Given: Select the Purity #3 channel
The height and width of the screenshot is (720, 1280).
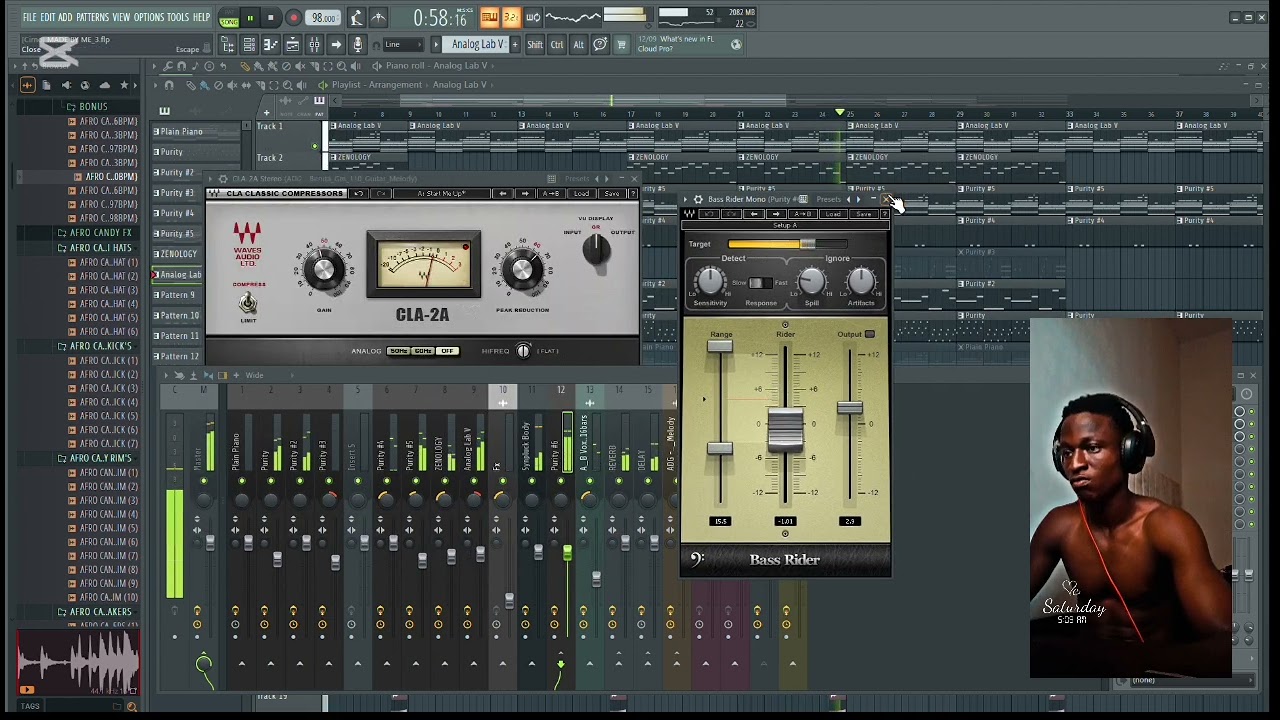Looking at the screenshot, I should pyautogui.click(x=176, y=193).
